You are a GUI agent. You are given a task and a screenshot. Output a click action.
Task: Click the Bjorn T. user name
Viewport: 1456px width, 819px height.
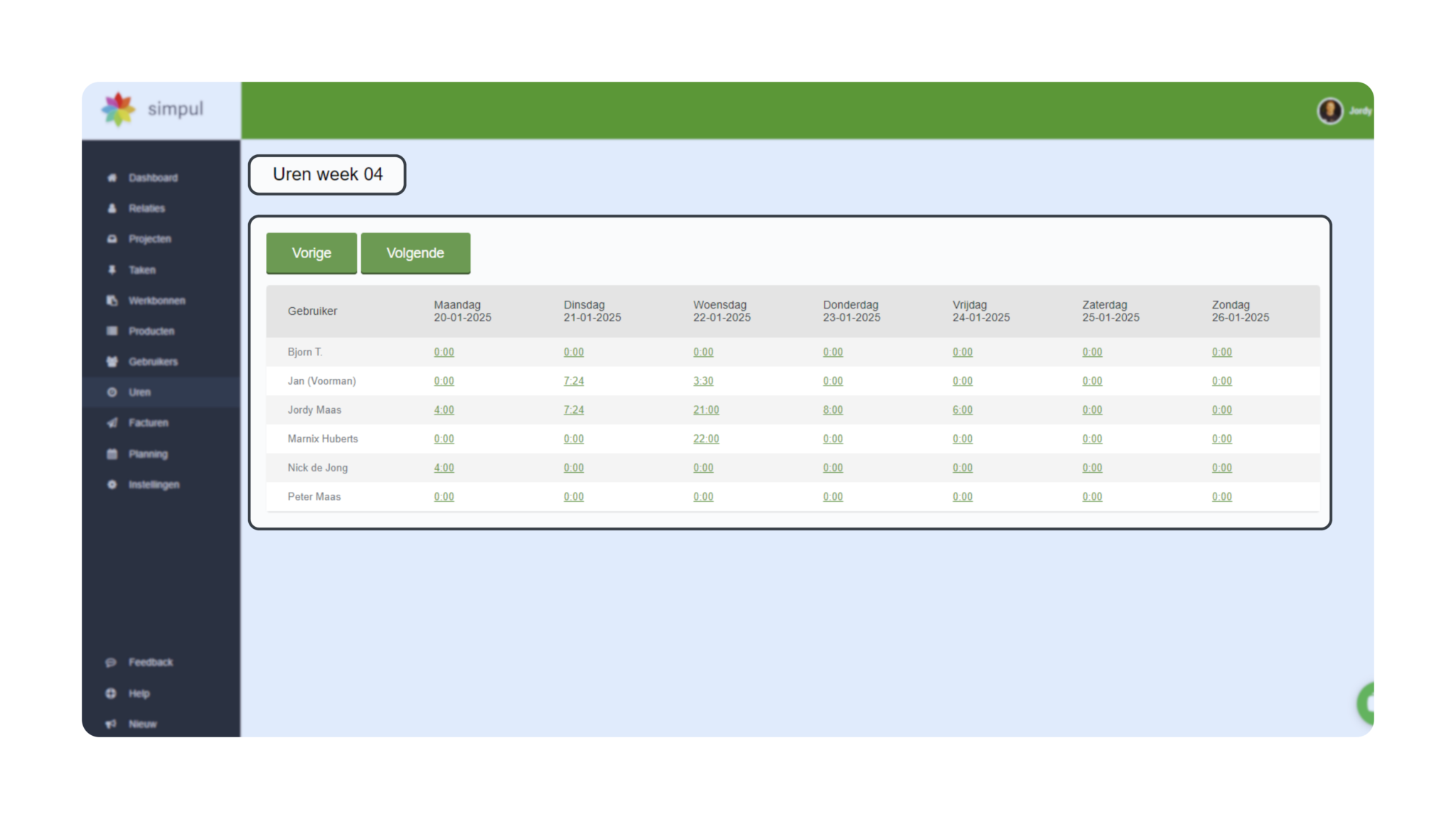[x=304, y=352]
